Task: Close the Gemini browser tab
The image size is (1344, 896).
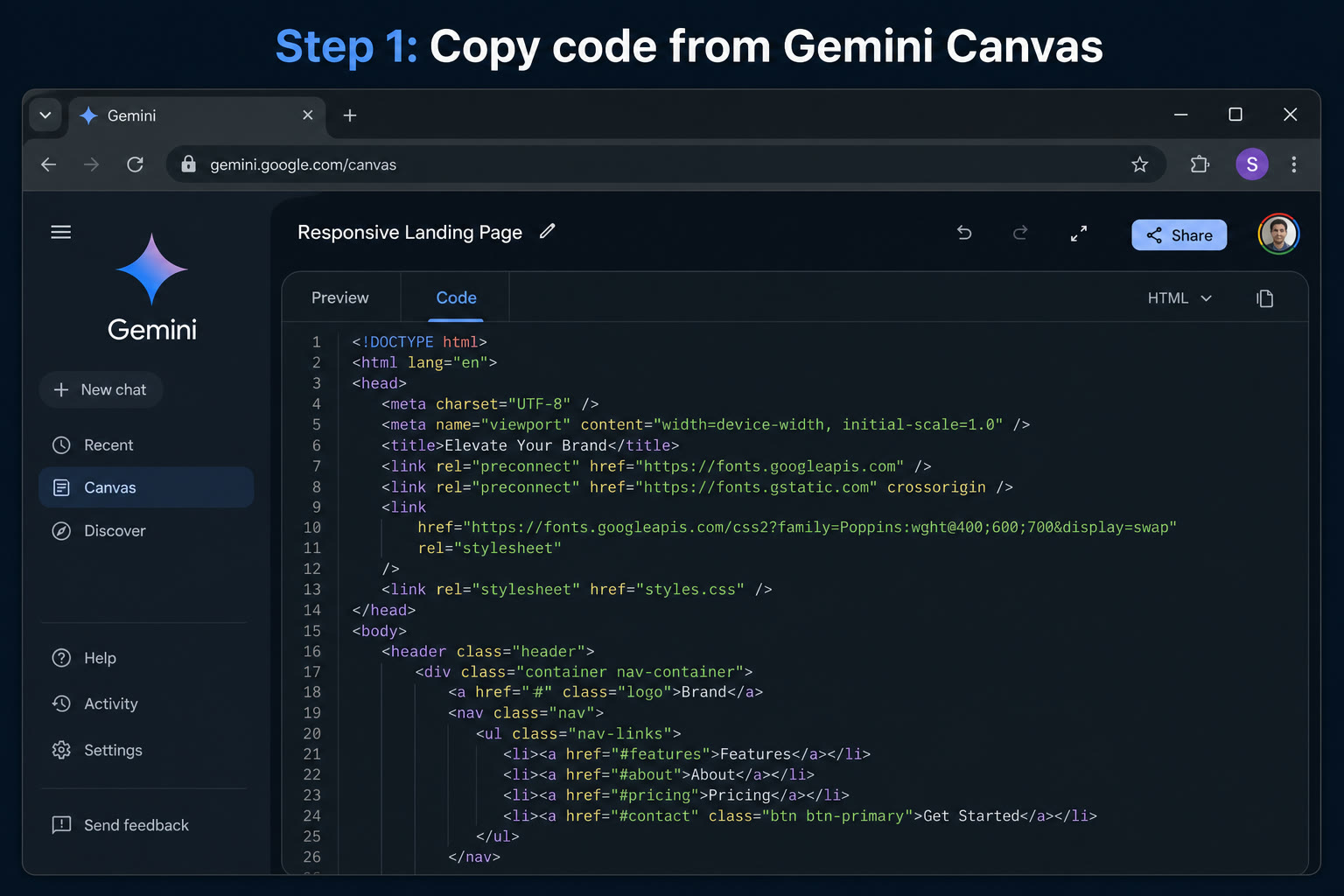Action: pyautogui.click(x=308, y=115)
